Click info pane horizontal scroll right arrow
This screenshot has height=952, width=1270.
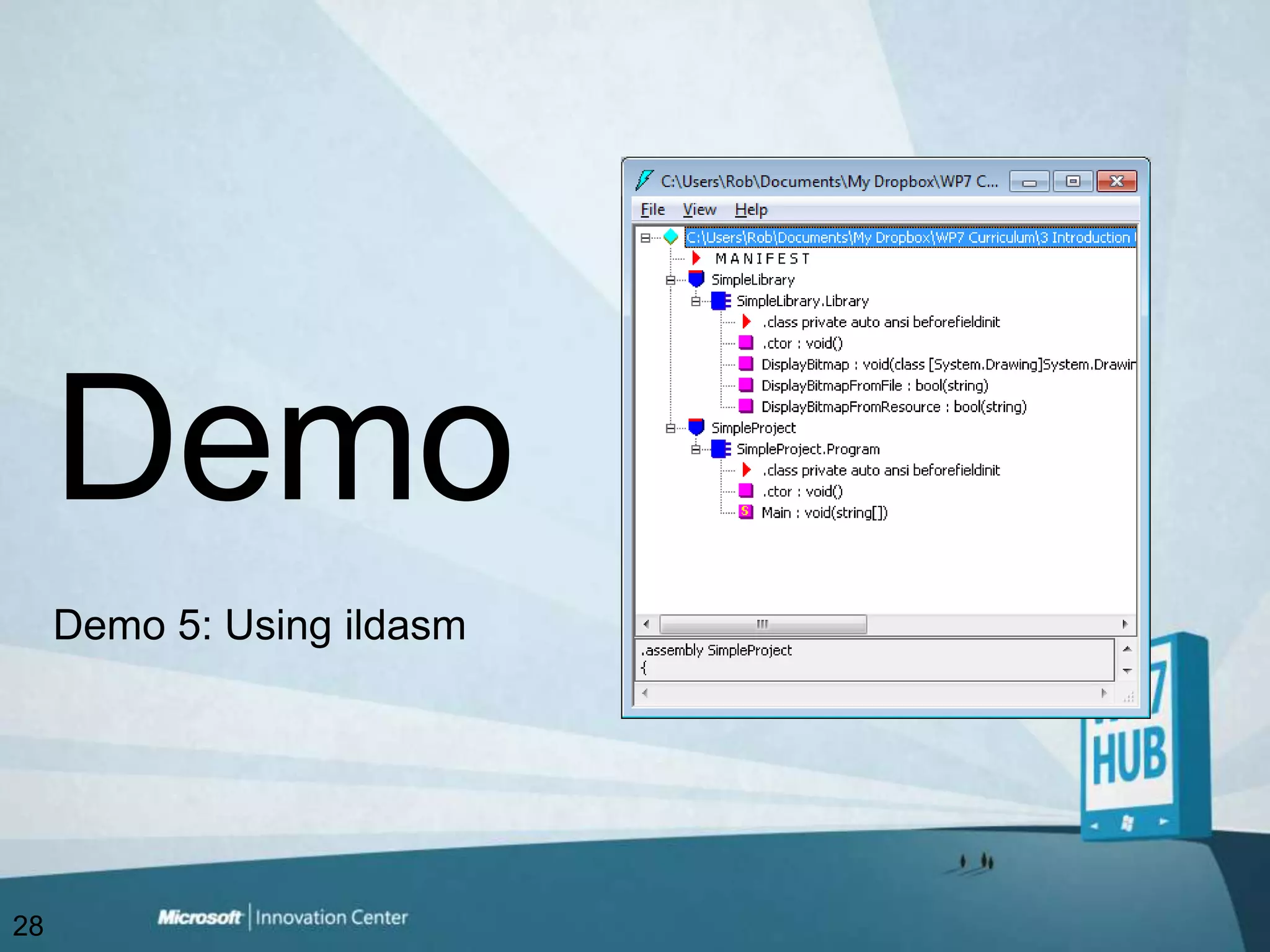pyautogui.click(x=1104, y=693)
